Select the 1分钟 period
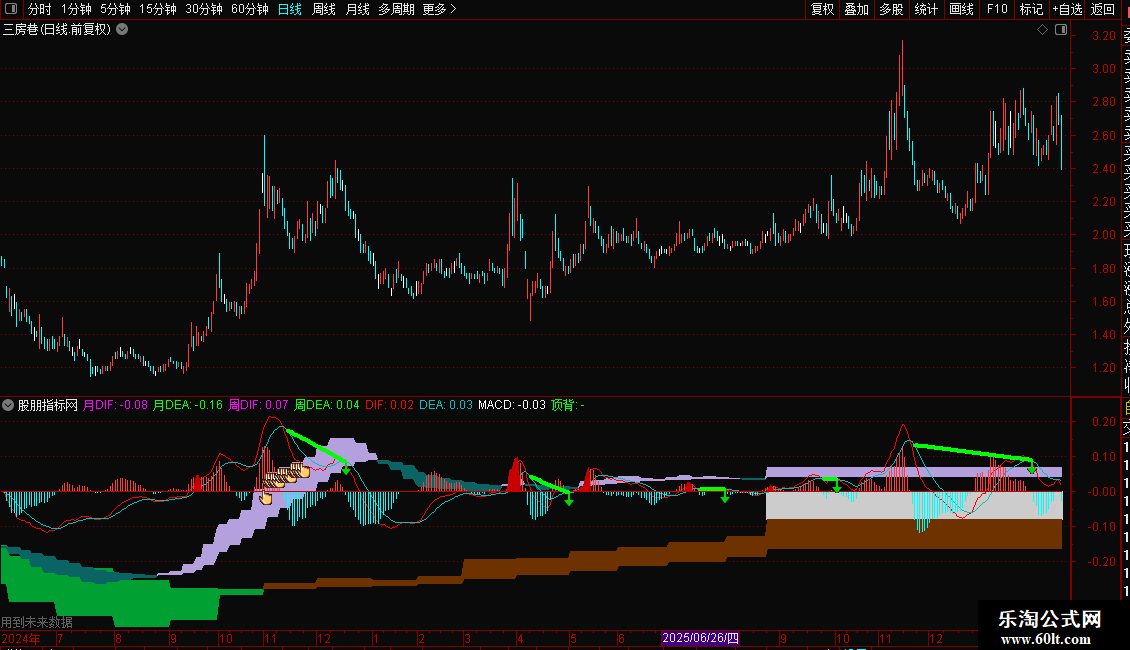 click(76, 9)
